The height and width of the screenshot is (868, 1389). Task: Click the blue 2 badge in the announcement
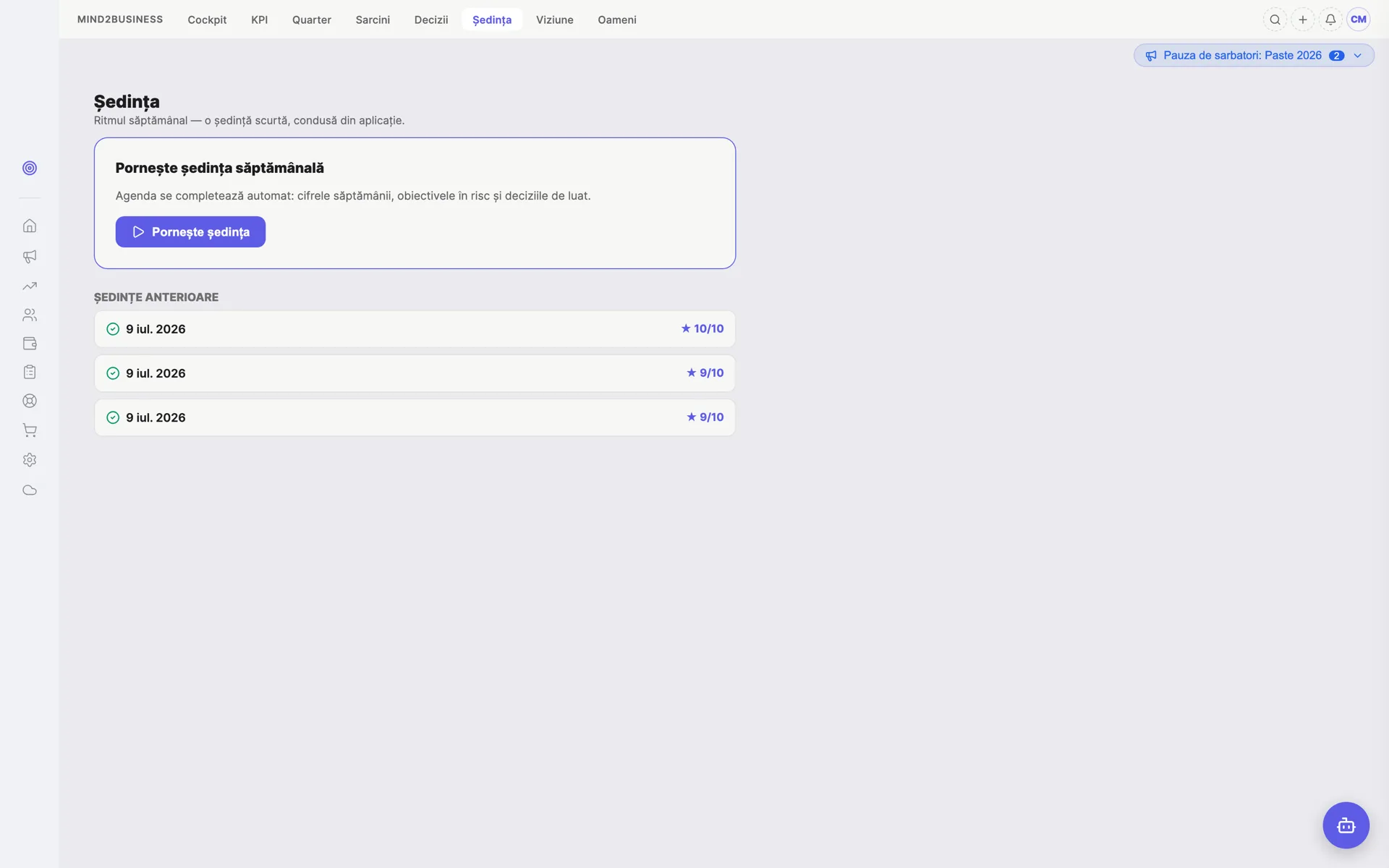point(1336,56)
